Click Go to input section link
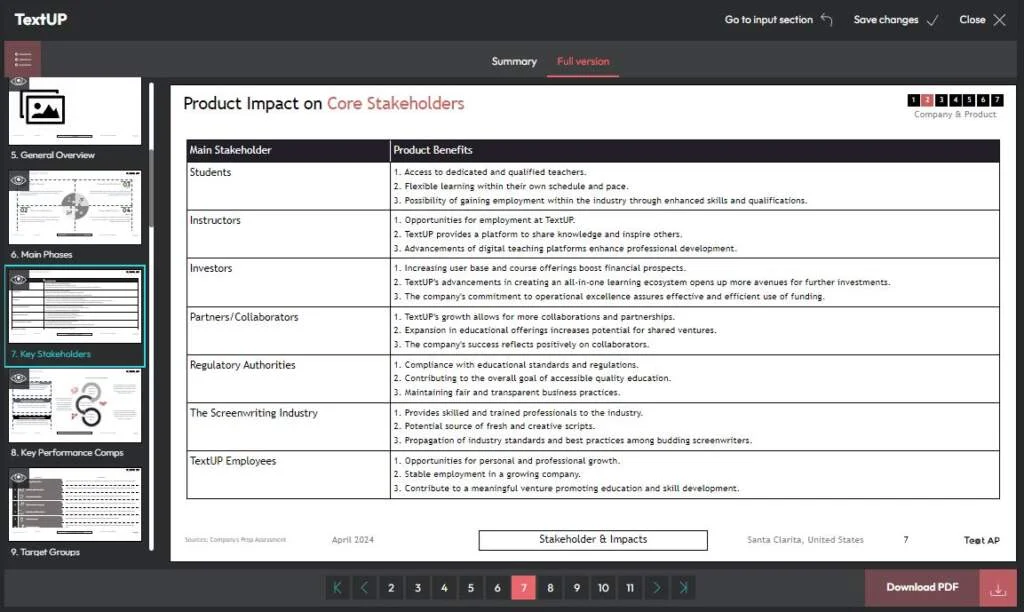Image resolution: width=1024 pixels, height=612 pixels. point(769,20)
